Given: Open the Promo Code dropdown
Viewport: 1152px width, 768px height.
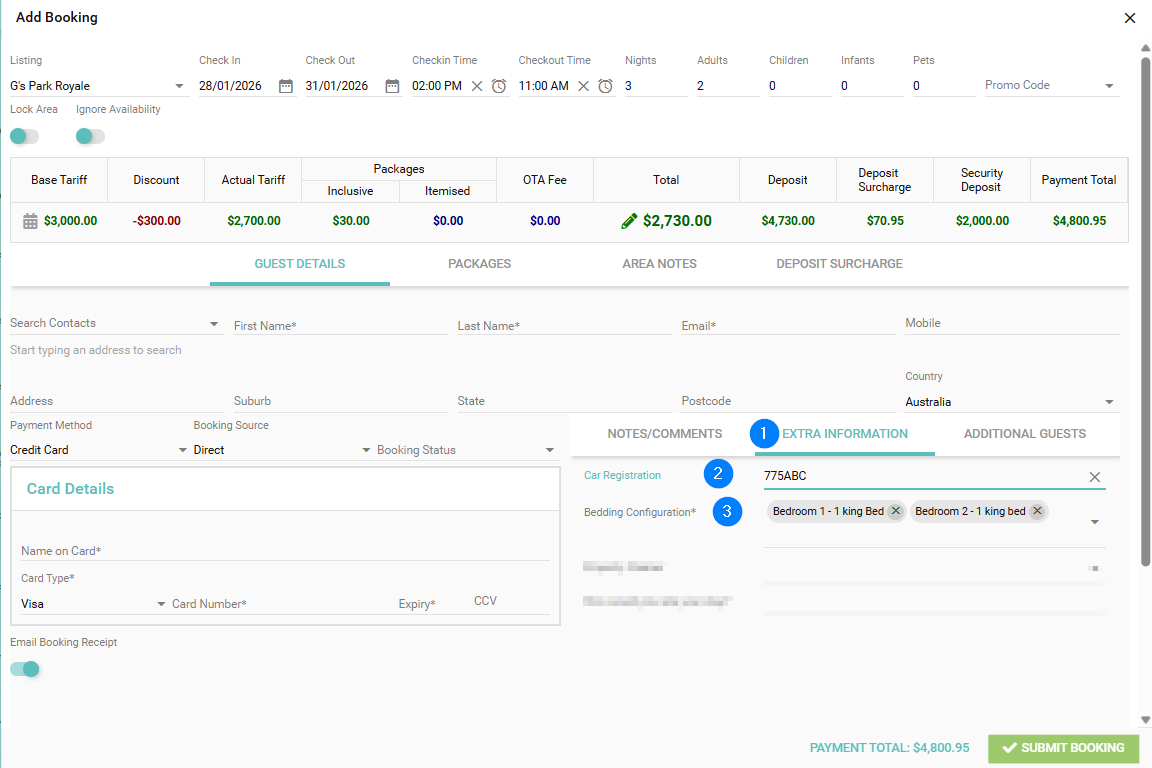Looking at the screenshot, I should [1109, 86].
